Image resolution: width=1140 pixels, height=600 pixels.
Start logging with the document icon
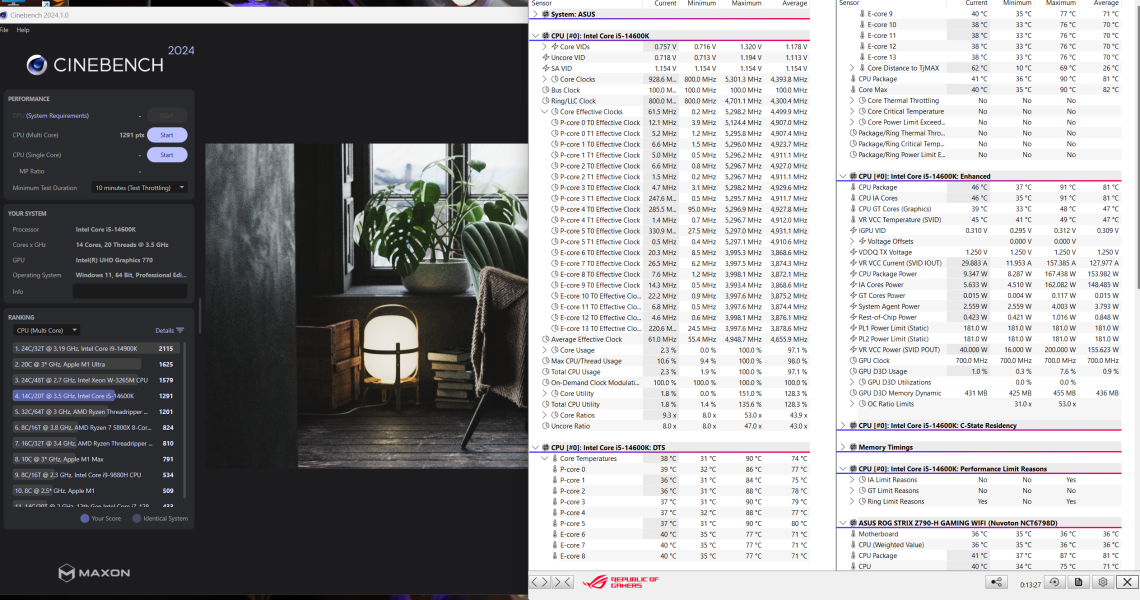(1078, 582)
